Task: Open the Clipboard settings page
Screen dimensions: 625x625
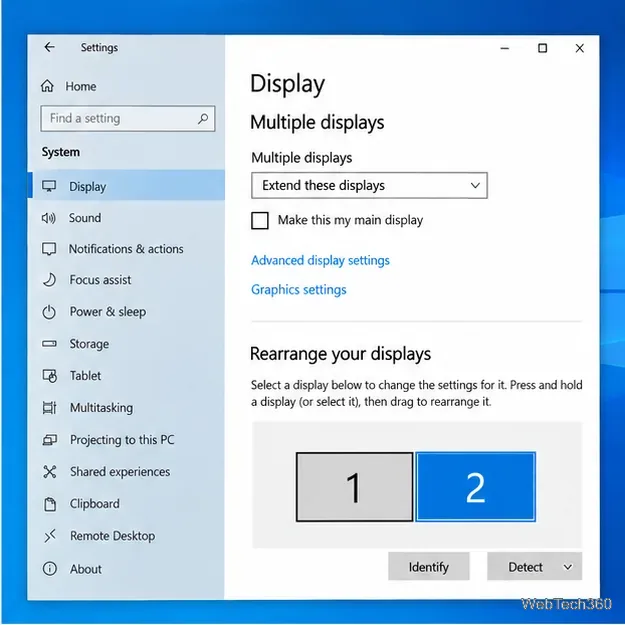Action: [126, 504]
